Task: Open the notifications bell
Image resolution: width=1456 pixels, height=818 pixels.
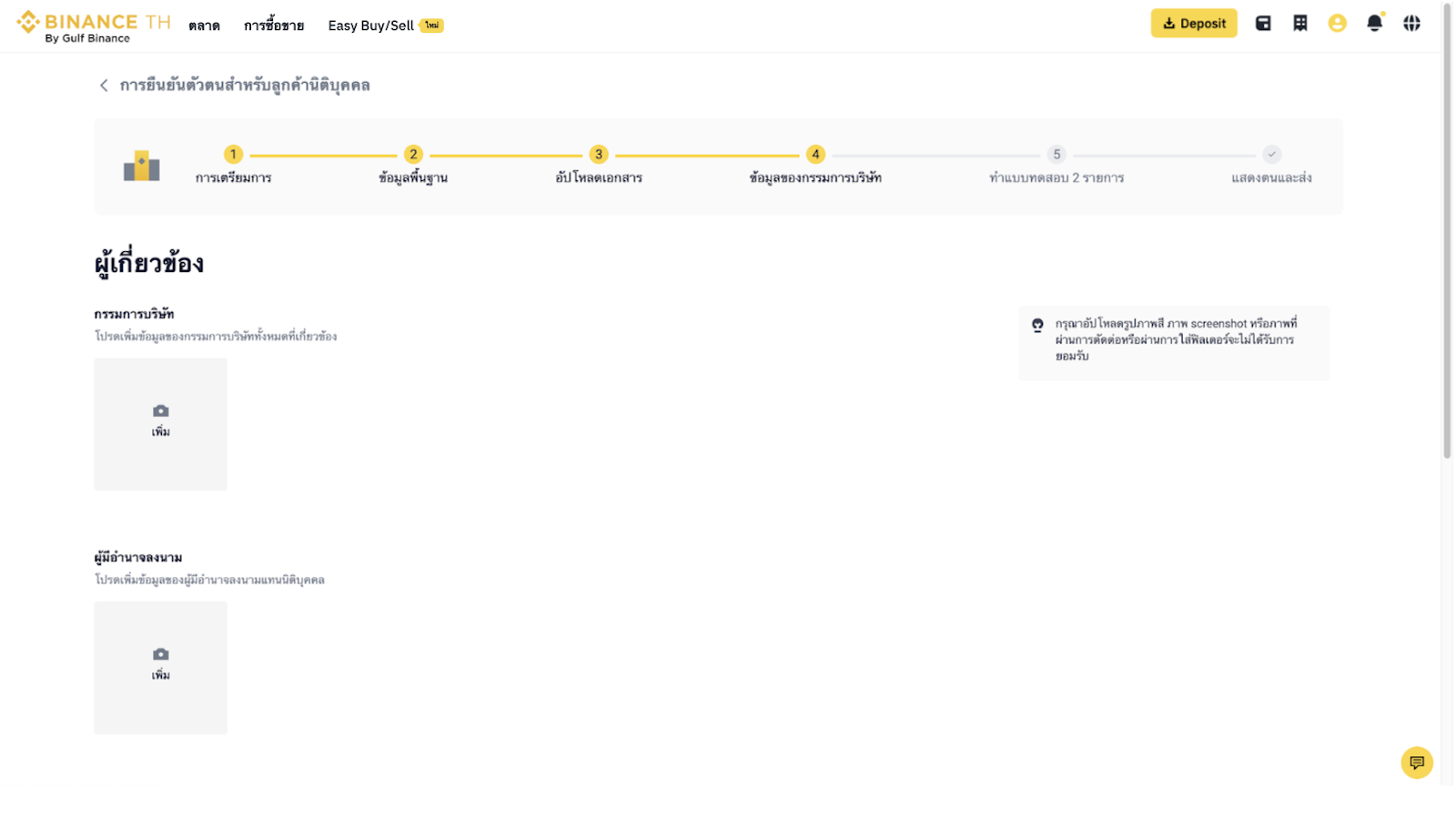Action: coord(1374,24)
